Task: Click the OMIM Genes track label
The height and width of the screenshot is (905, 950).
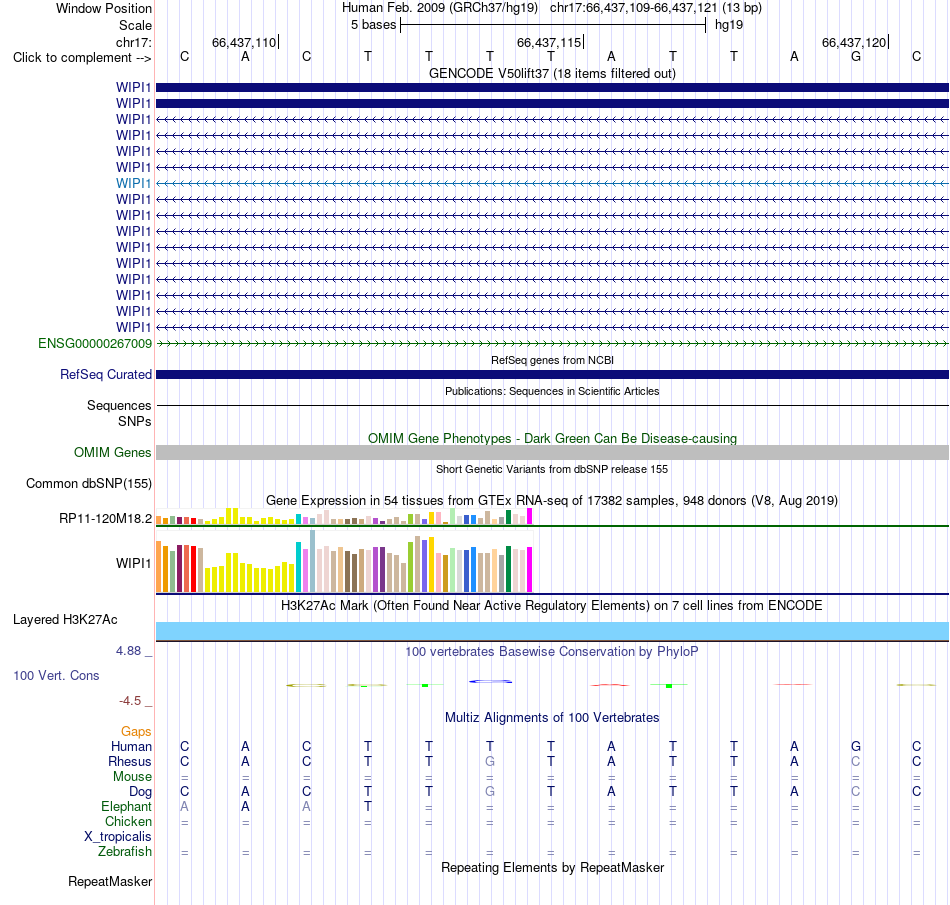Action: point(113,452)
